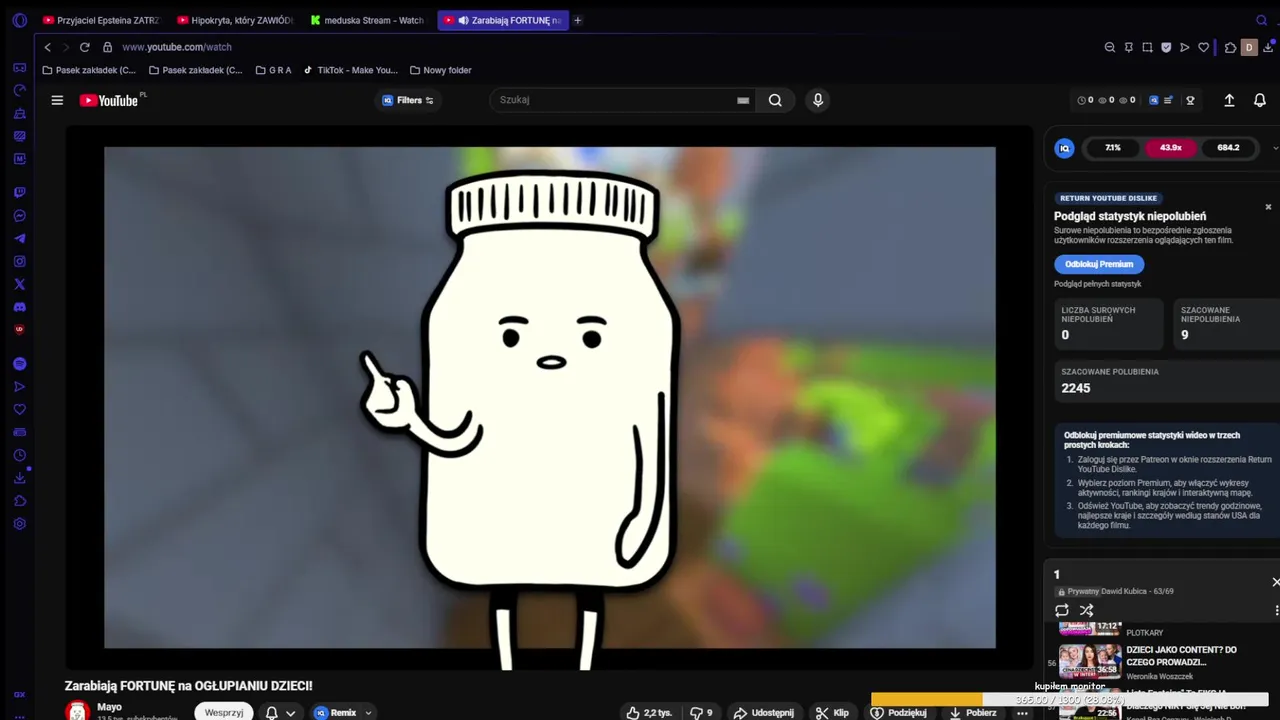Open YouTube notifications bell
Viewport: 1280px width, 720px height.
[x=1260, y=100]
